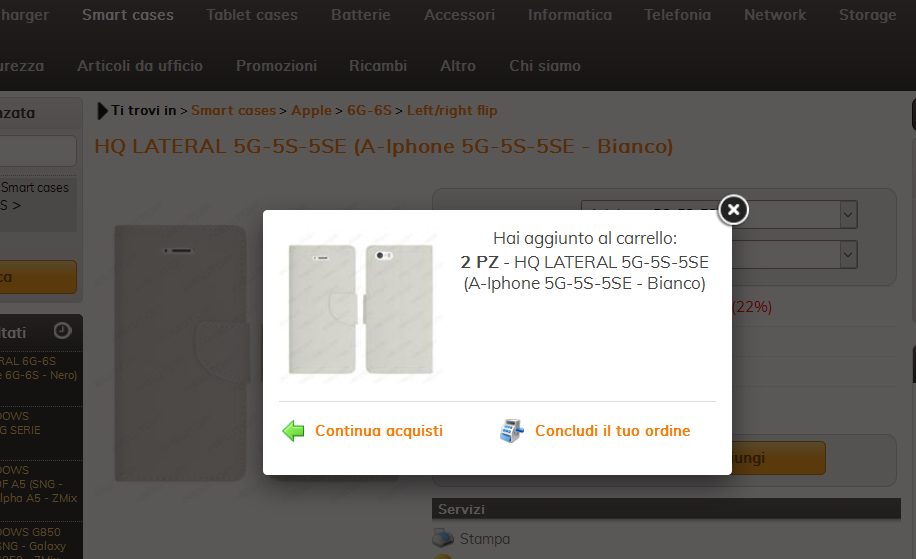Screen dimensions: 916x559
Task: Click the cash register checkout icon
Action: pyautogui.click(x=512, y=431)
